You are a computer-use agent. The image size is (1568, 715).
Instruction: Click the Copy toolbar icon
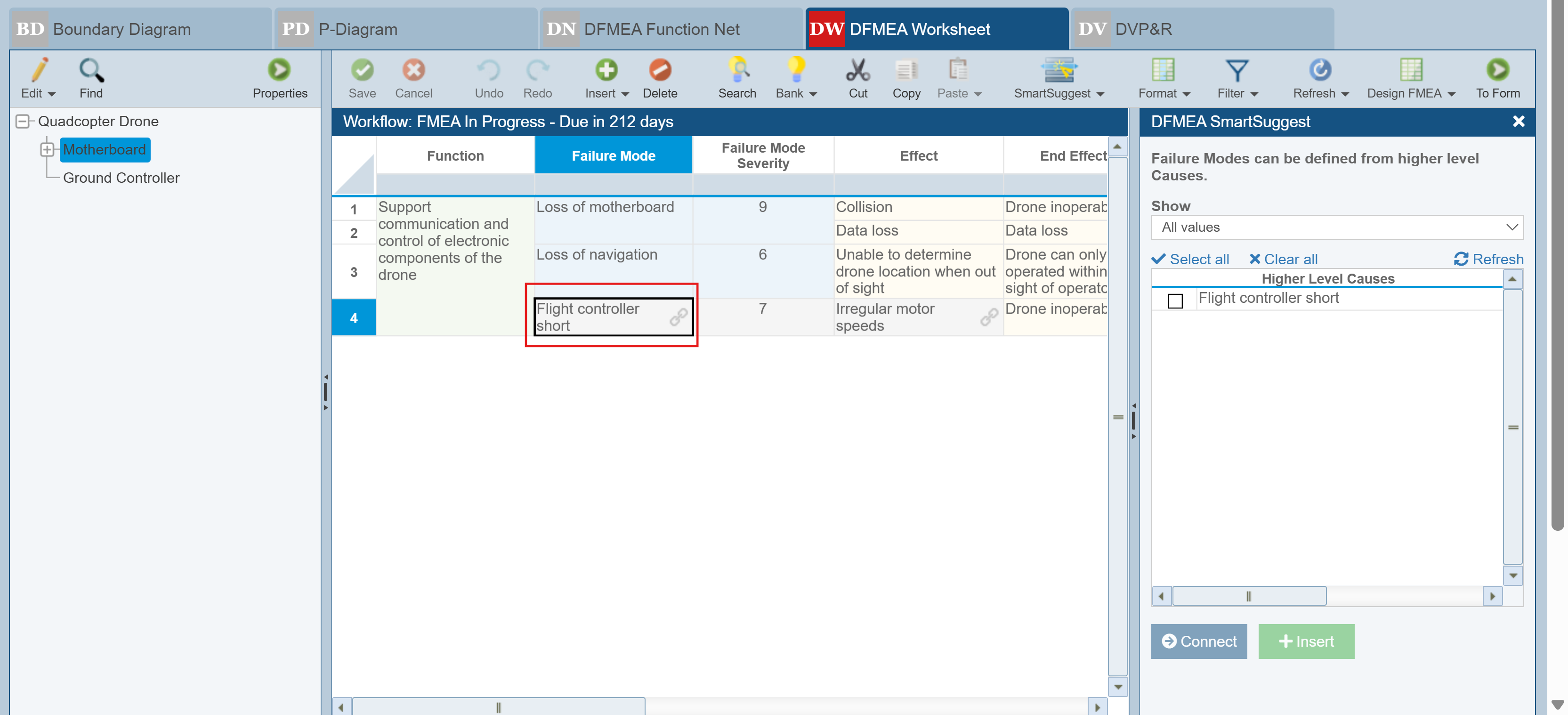pyautogui.click(x=906, y=70)
